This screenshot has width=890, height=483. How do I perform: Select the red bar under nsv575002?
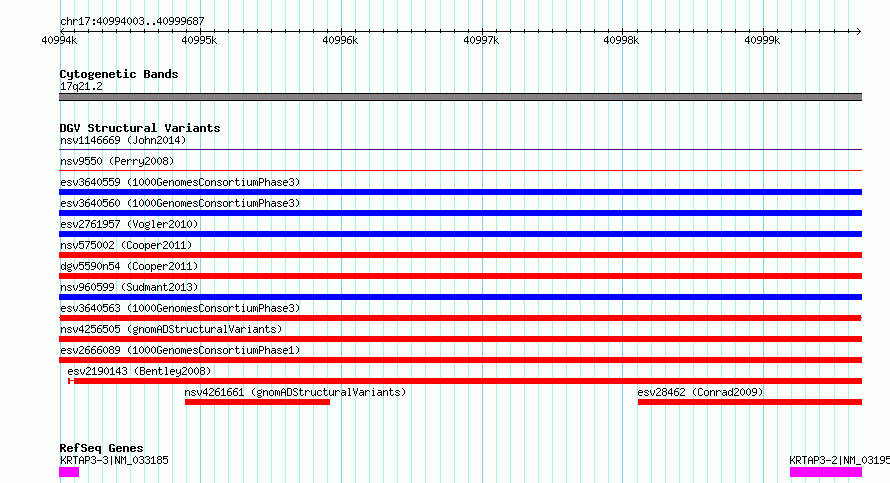click(x=460, y=255)
